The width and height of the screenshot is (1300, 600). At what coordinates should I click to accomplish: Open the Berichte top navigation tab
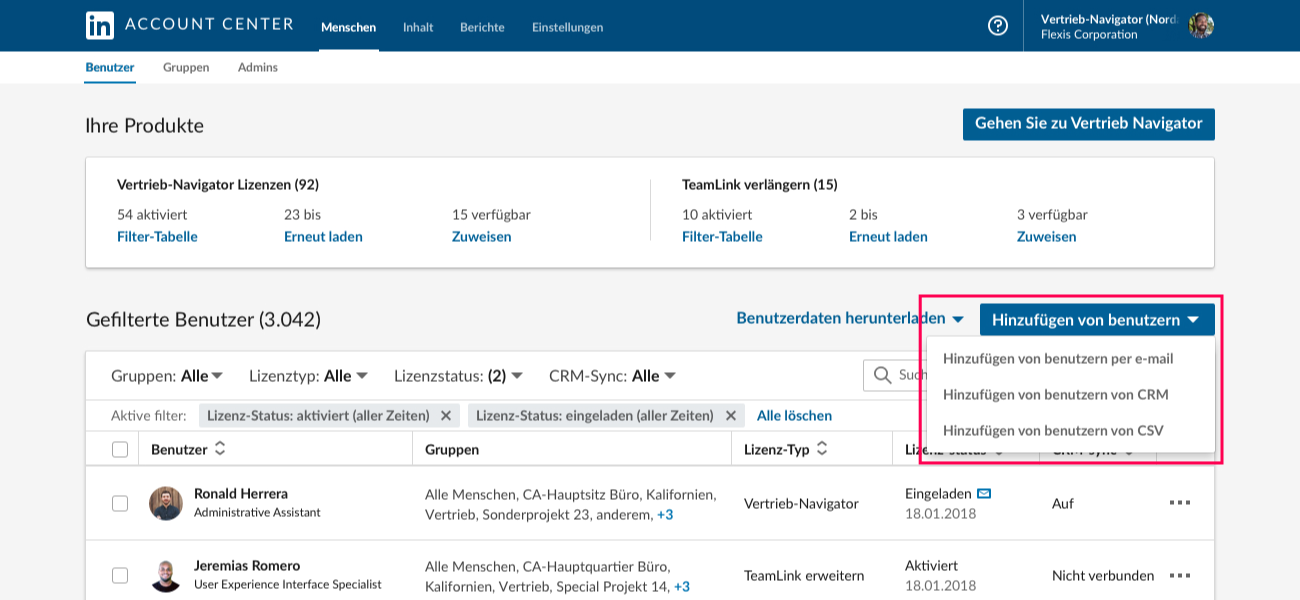click(482, 27)
